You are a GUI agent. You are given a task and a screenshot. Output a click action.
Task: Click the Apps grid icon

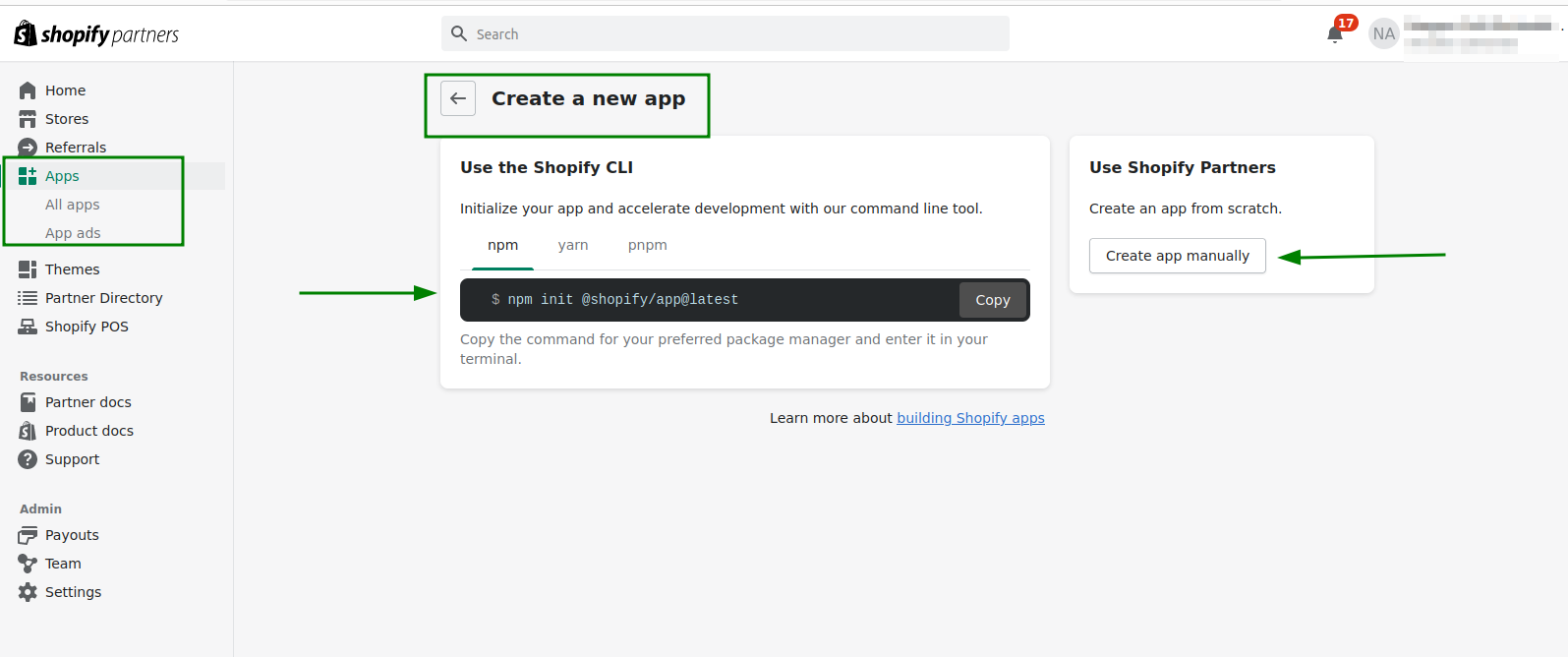click(x=28, y=176)
